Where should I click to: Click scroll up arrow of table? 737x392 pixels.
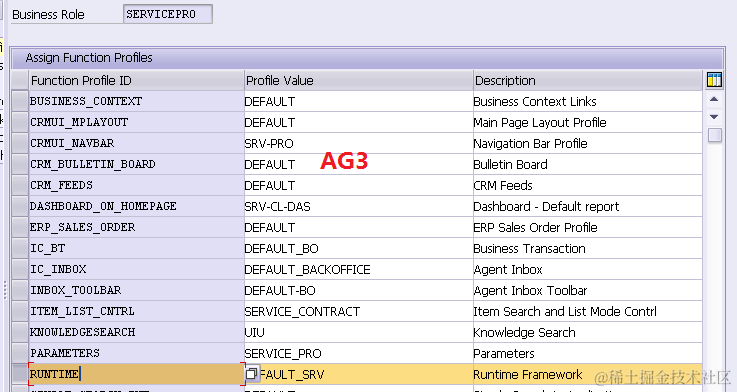click(x=714, y=100)
